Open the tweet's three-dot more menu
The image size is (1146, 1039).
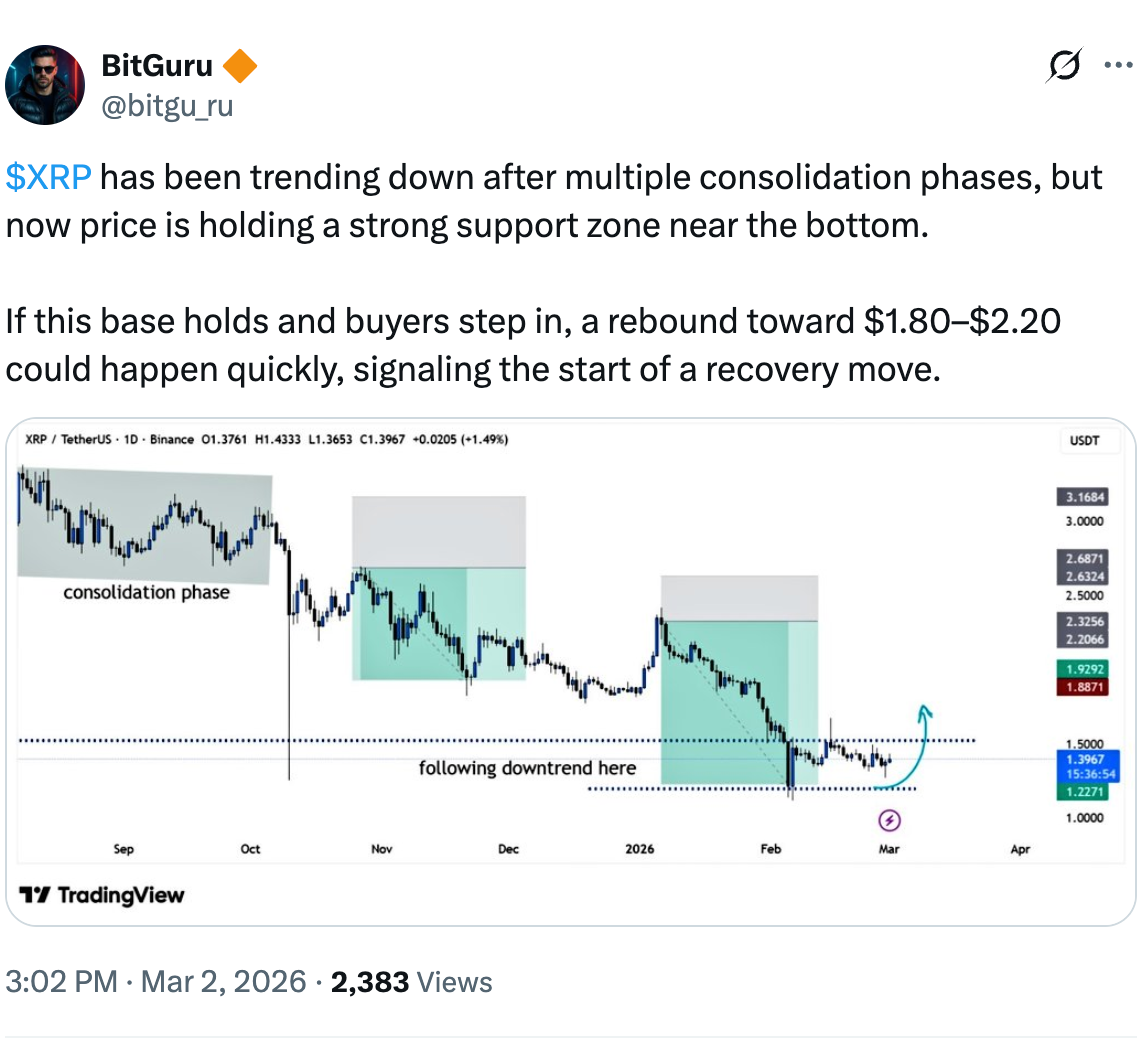coord(1119,64)
